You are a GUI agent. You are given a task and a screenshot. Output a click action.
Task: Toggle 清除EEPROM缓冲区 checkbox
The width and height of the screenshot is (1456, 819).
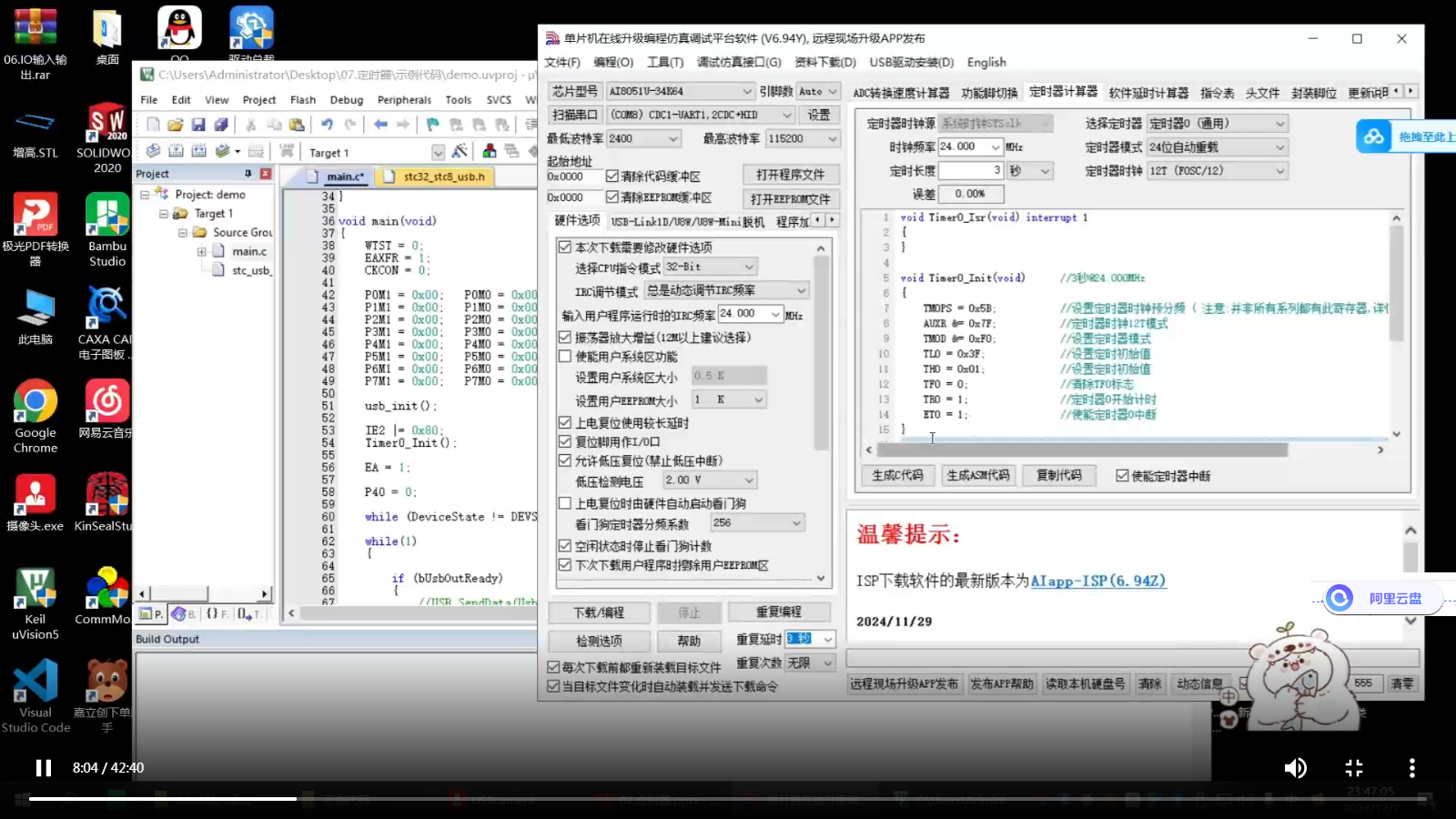pyautogui.click(x=612, y=197)
